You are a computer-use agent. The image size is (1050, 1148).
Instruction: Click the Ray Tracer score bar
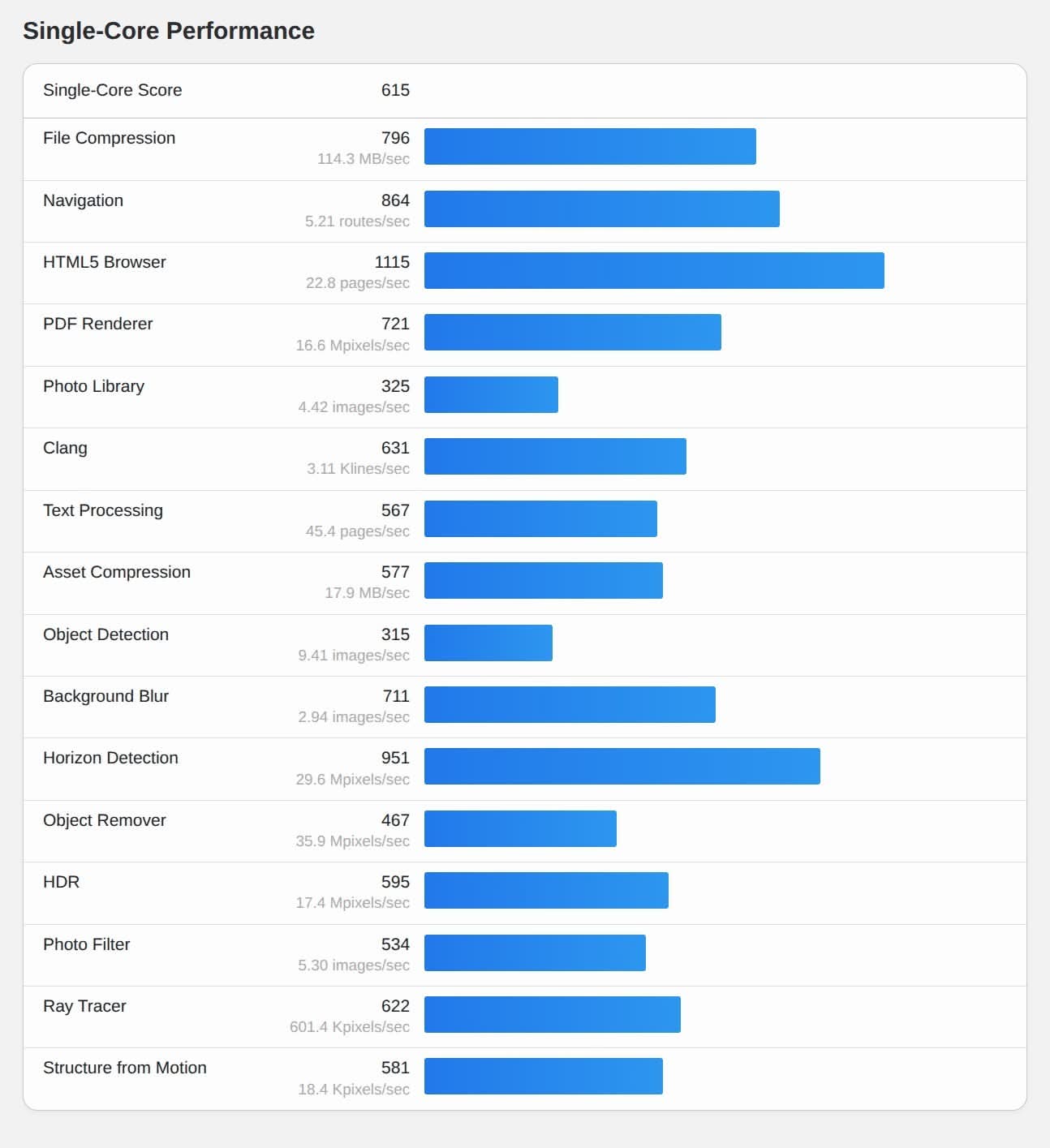coord(552,1014)
